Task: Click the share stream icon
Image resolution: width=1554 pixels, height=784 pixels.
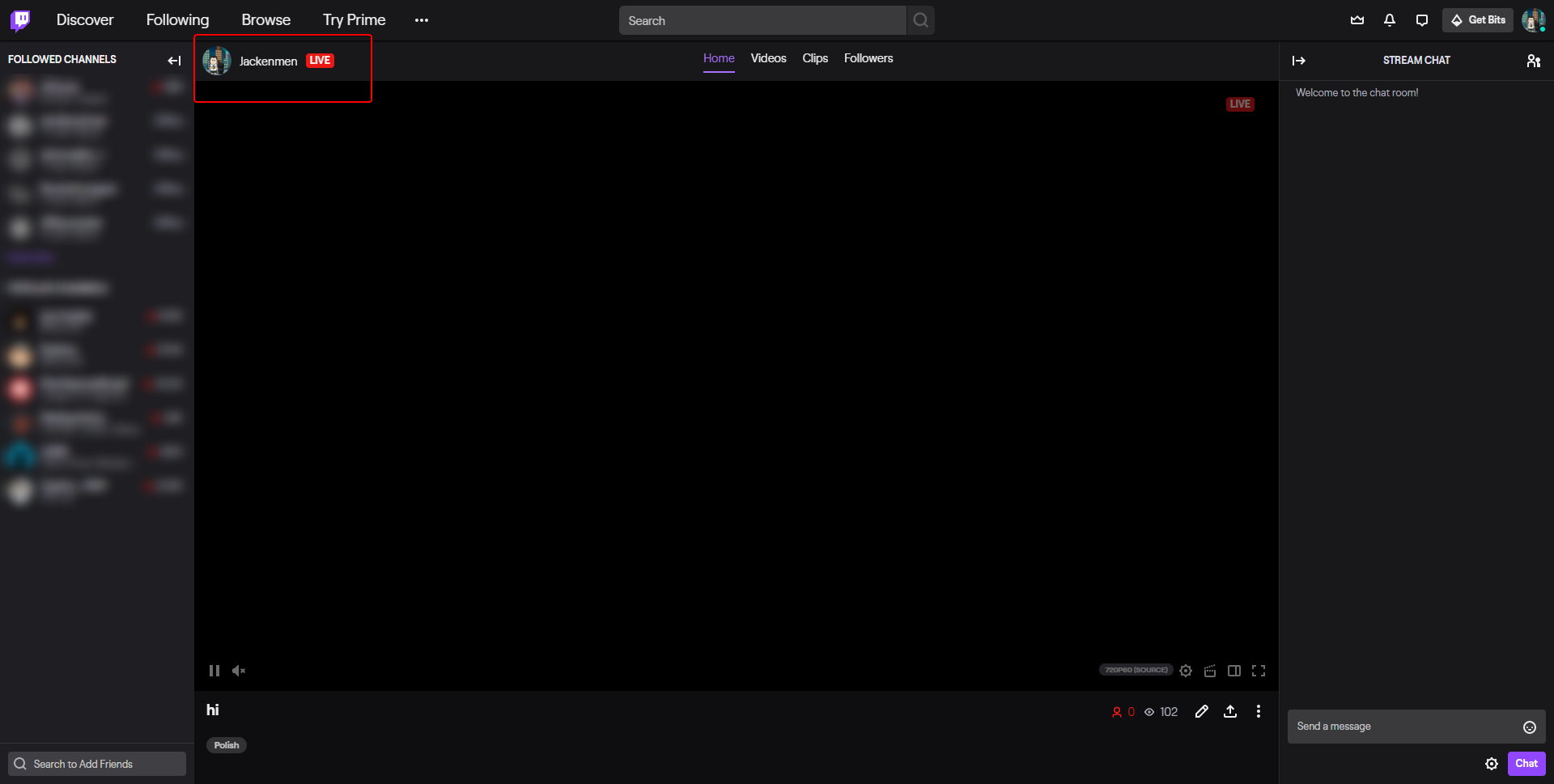Action: pos(1230,711)
